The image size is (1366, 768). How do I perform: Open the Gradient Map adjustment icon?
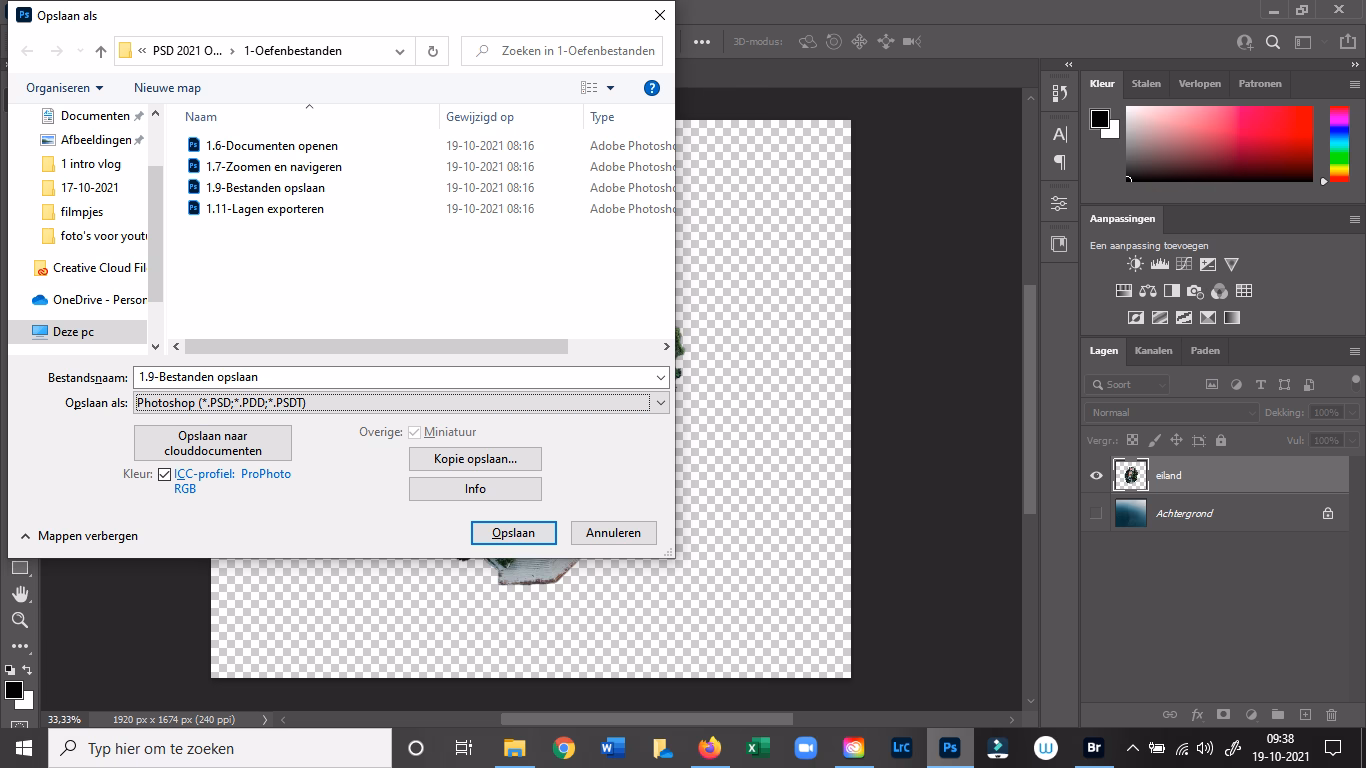click(1232, 317)
